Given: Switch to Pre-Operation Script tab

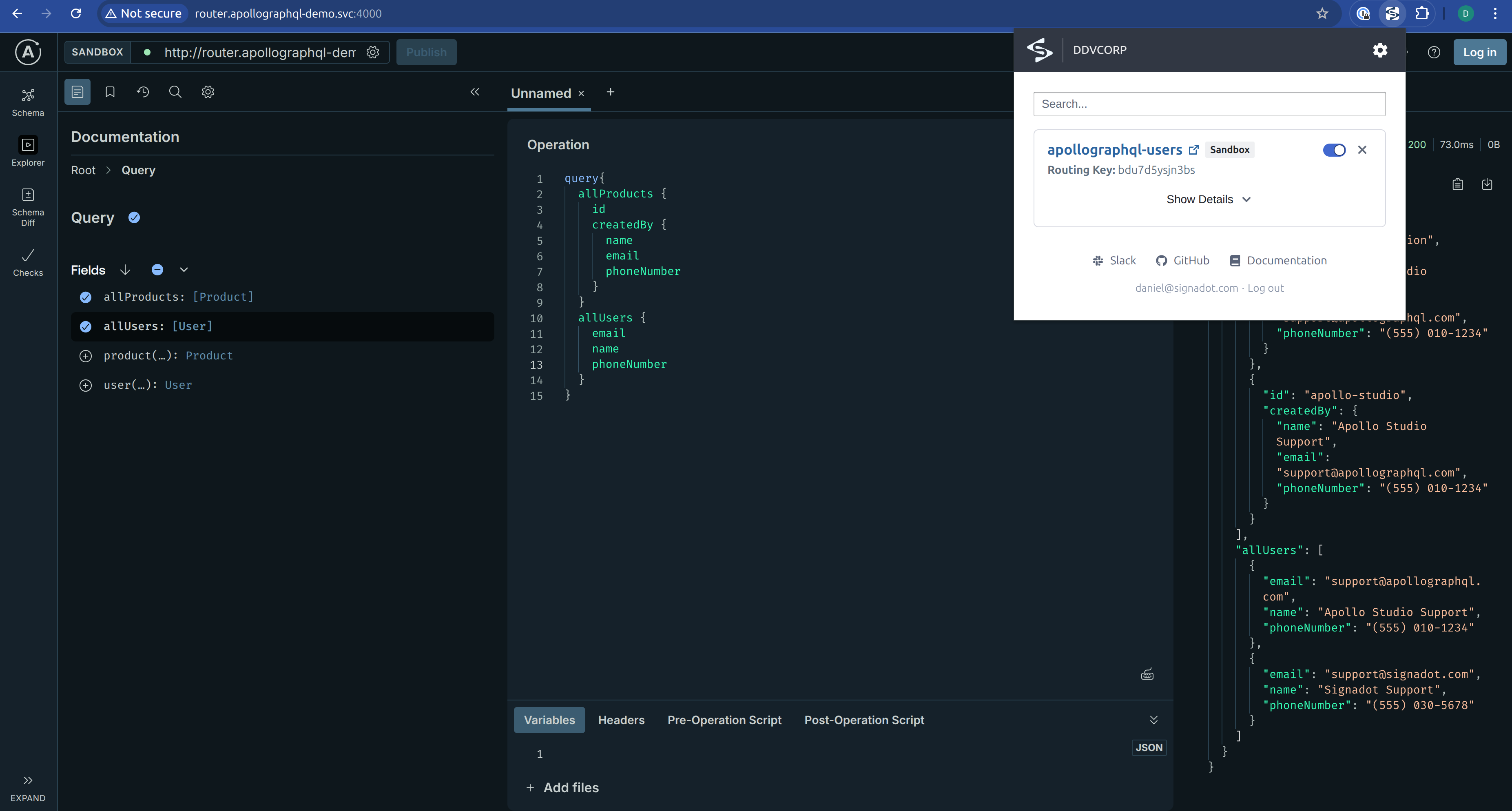Looking at the screenshot, I should point(724,720).
